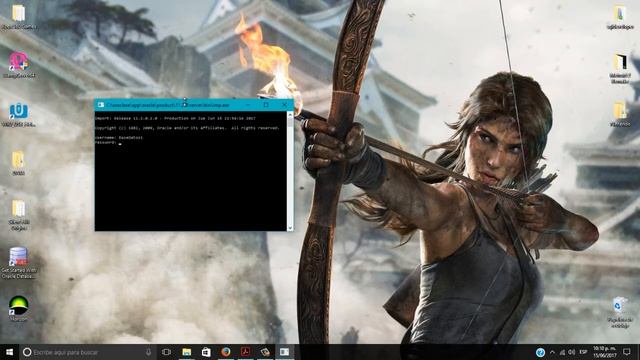Image resolution: width=640 pixels, height=360 pixels.
Task: Launch Firefox from the taskbar
Action: (226, 352)
